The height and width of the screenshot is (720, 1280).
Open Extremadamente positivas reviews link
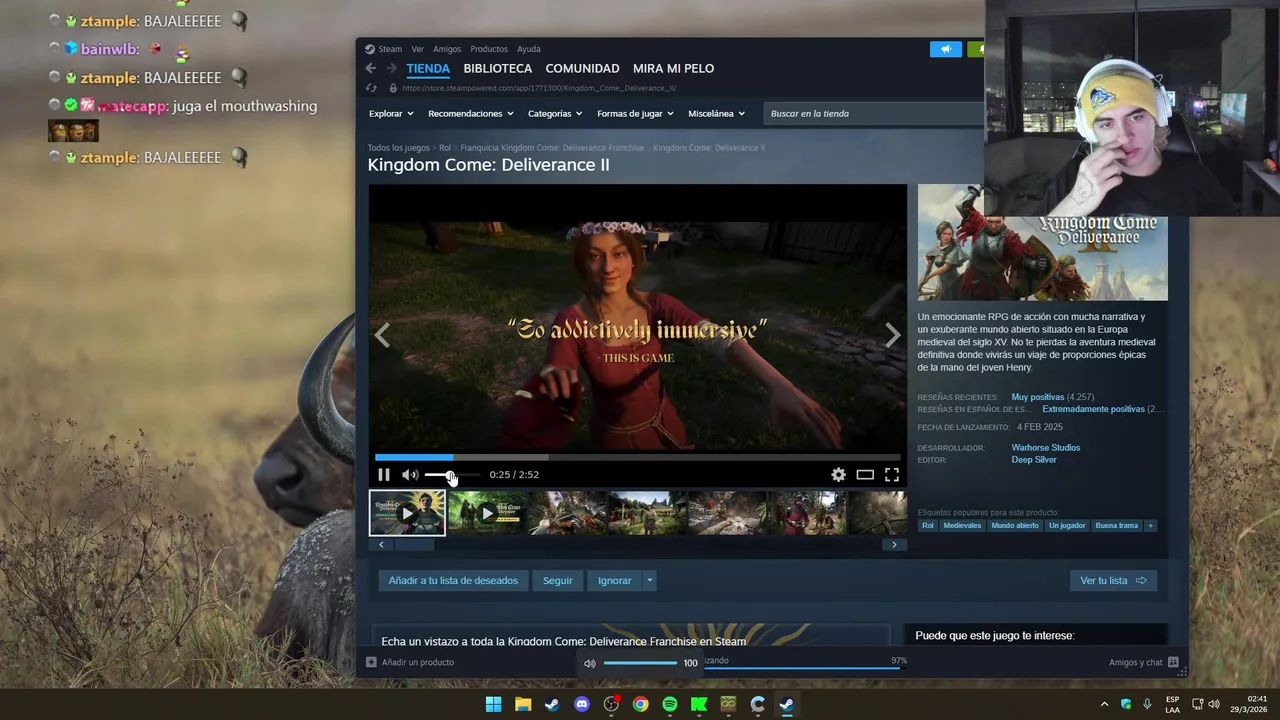tap(1093, 409)
